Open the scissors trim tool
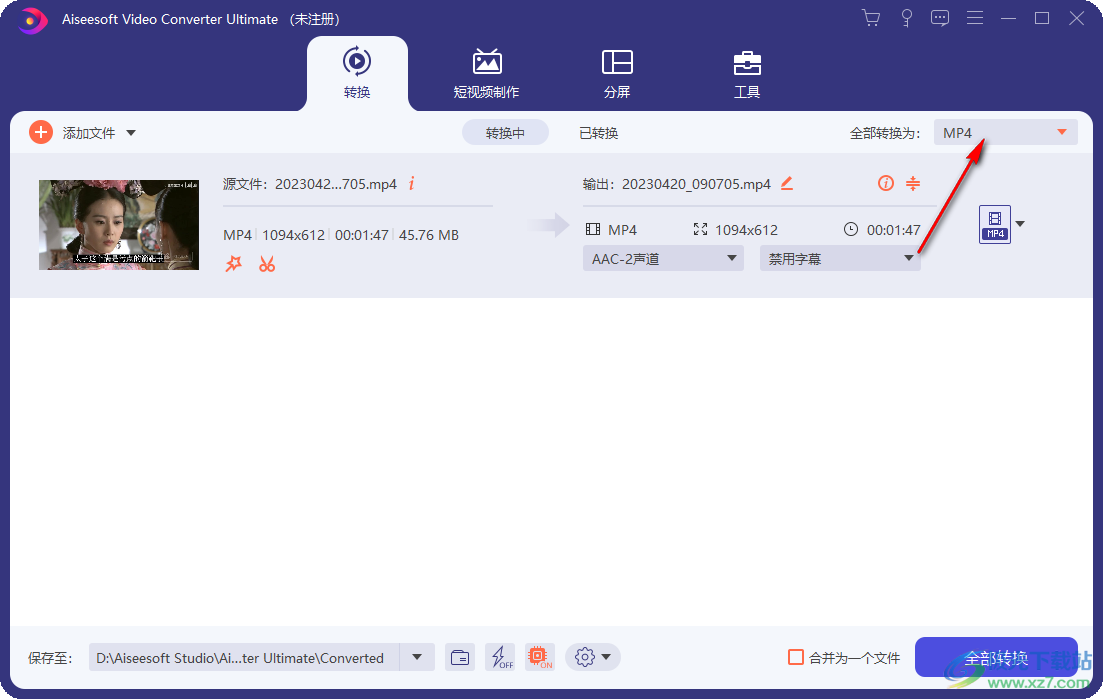 [x=267, y=264]
